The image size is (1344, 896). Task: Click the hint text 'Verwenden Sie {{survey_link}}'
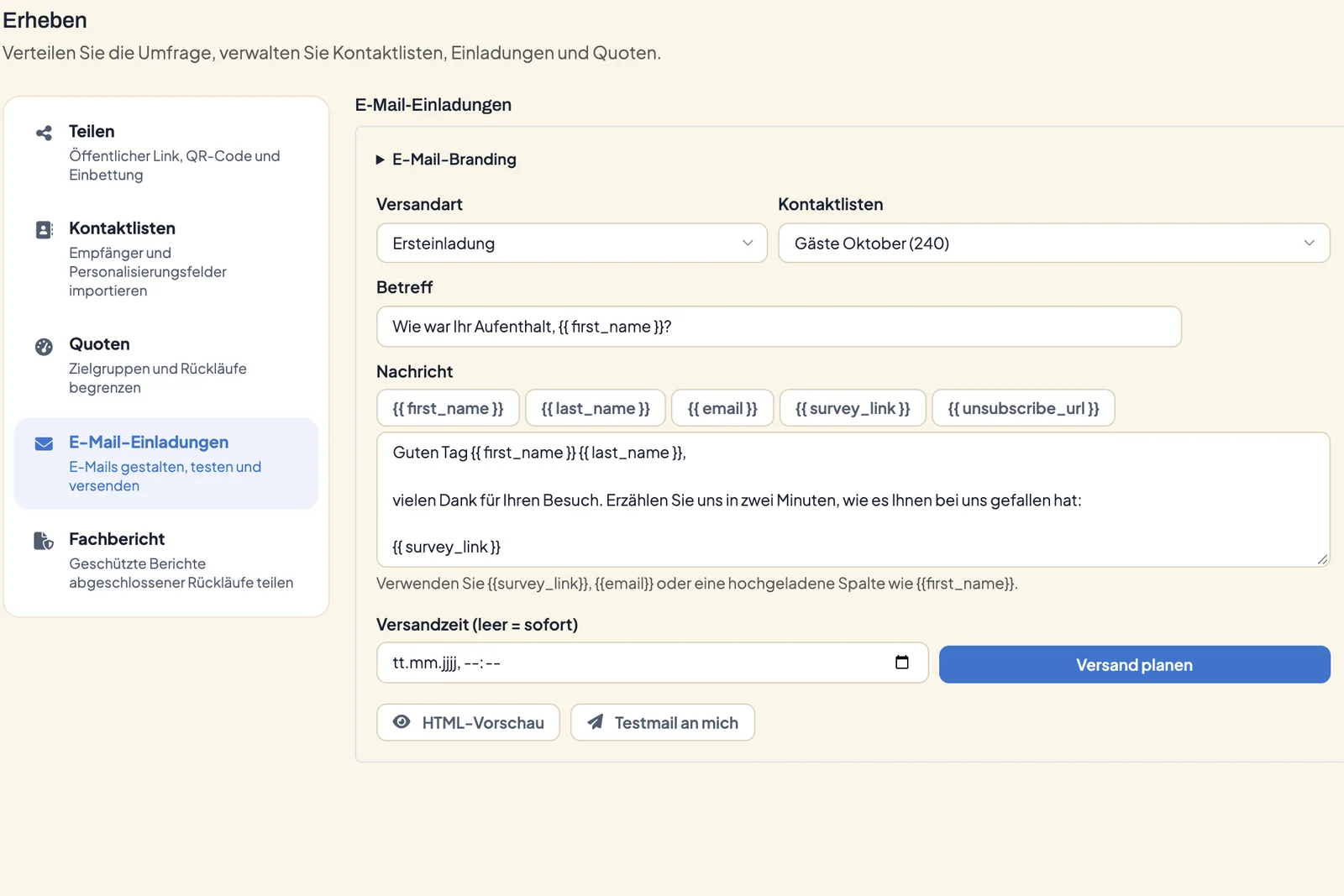[697, 584]
